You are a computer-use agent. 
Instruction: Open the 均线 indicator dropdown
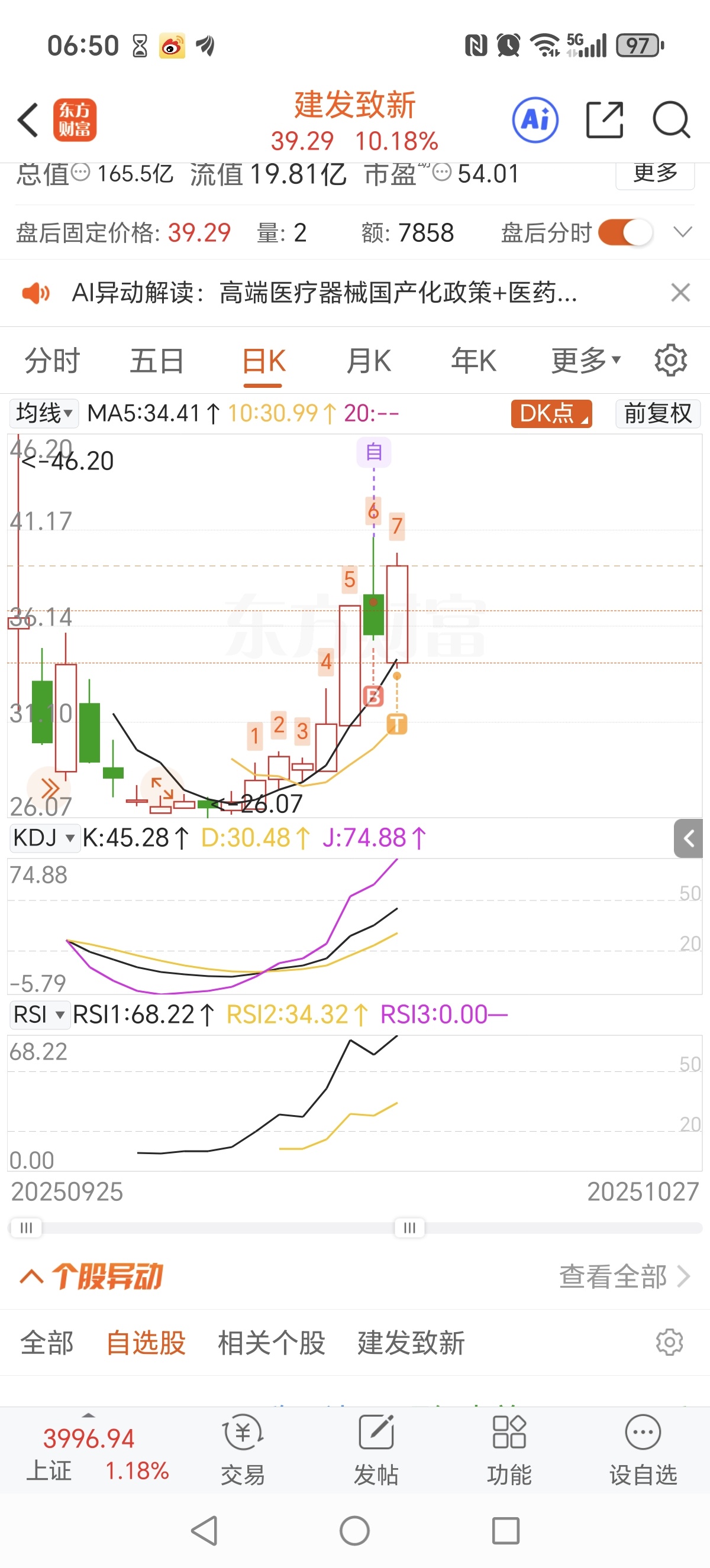[x=44, y=413]
